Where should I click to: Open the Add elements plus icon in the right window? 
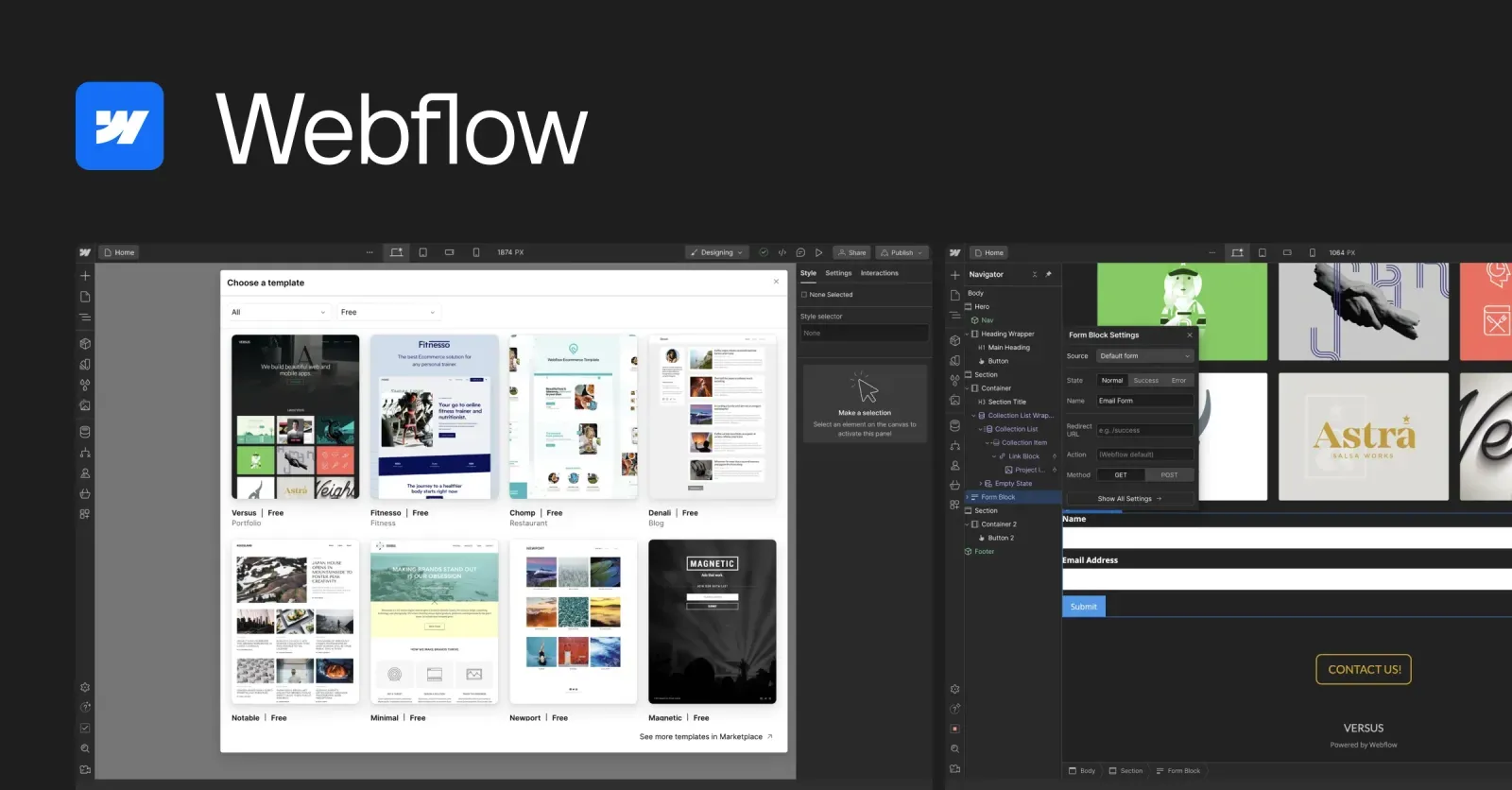tap(954, 275)
